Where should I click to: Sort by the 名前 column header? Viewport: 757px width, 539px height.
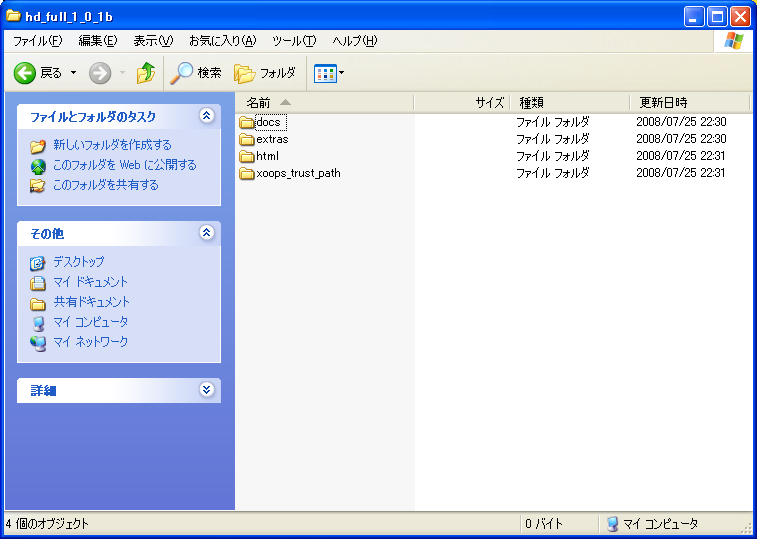pos(324,102)
